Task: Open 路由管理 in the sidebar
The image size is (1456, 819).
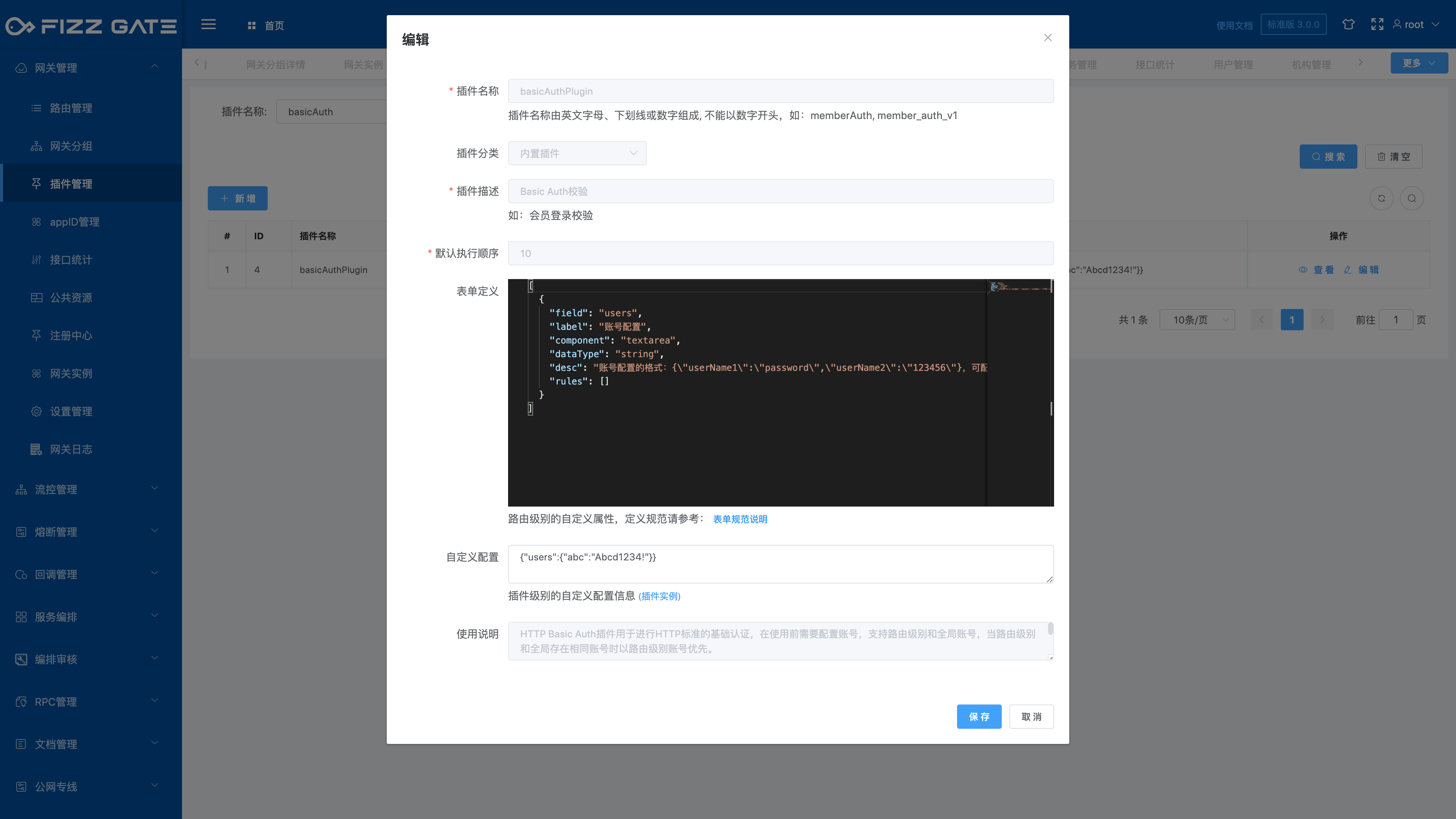Action: 71,108
